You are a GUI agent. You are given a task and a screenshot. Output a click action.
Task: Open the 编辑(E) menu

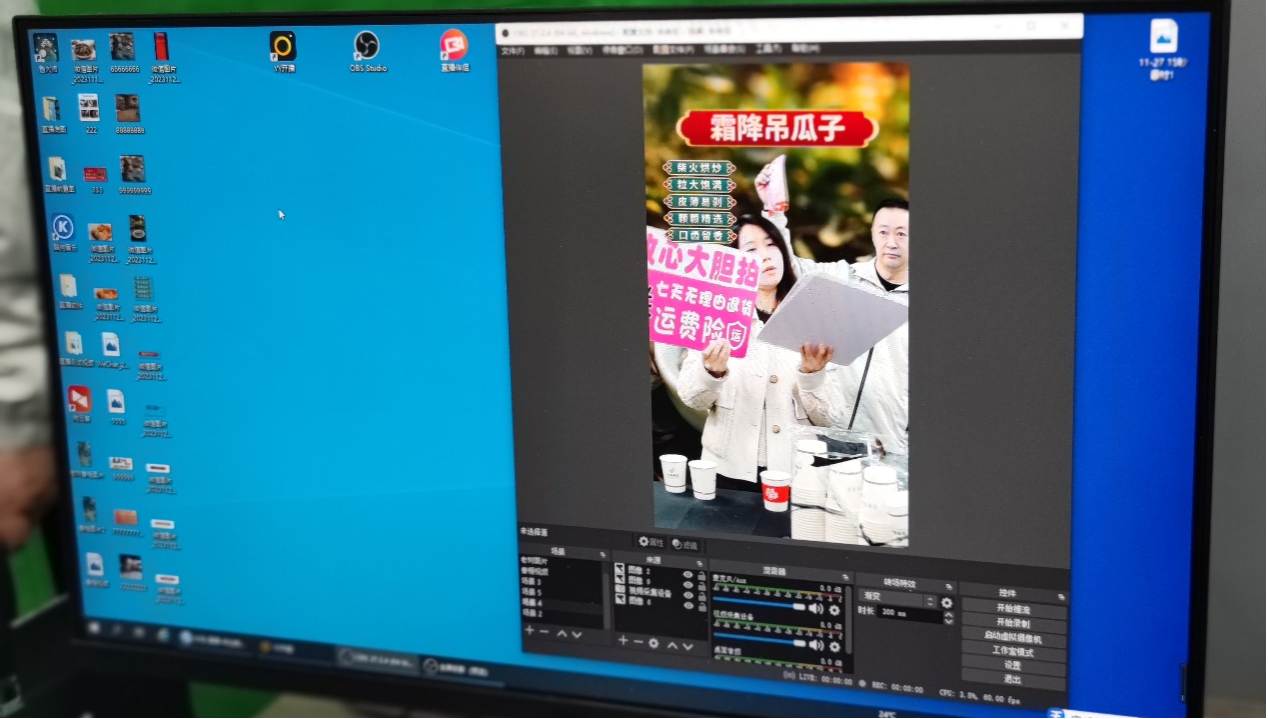click(x=545, y=50)
